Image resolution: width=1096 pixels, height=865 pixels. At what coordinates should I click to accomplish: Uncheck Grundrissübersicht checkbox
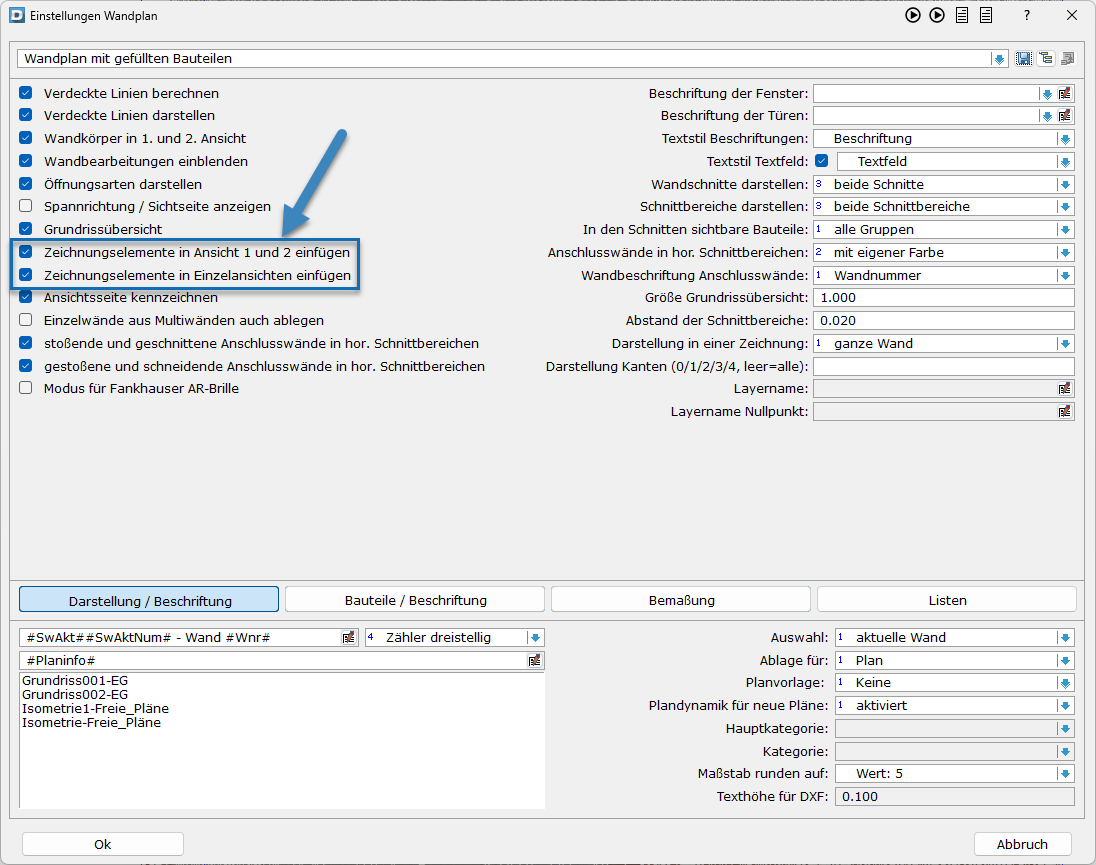(26, 229)
